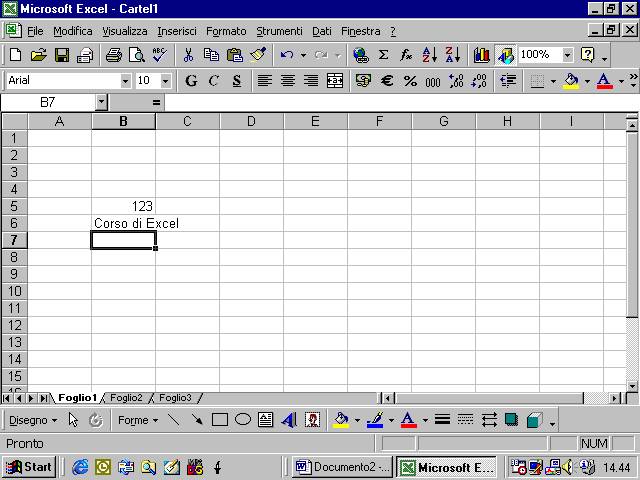Screen dimensions: 640x480
Task: Open Print Preview magnifier icon
Action: 137,55
